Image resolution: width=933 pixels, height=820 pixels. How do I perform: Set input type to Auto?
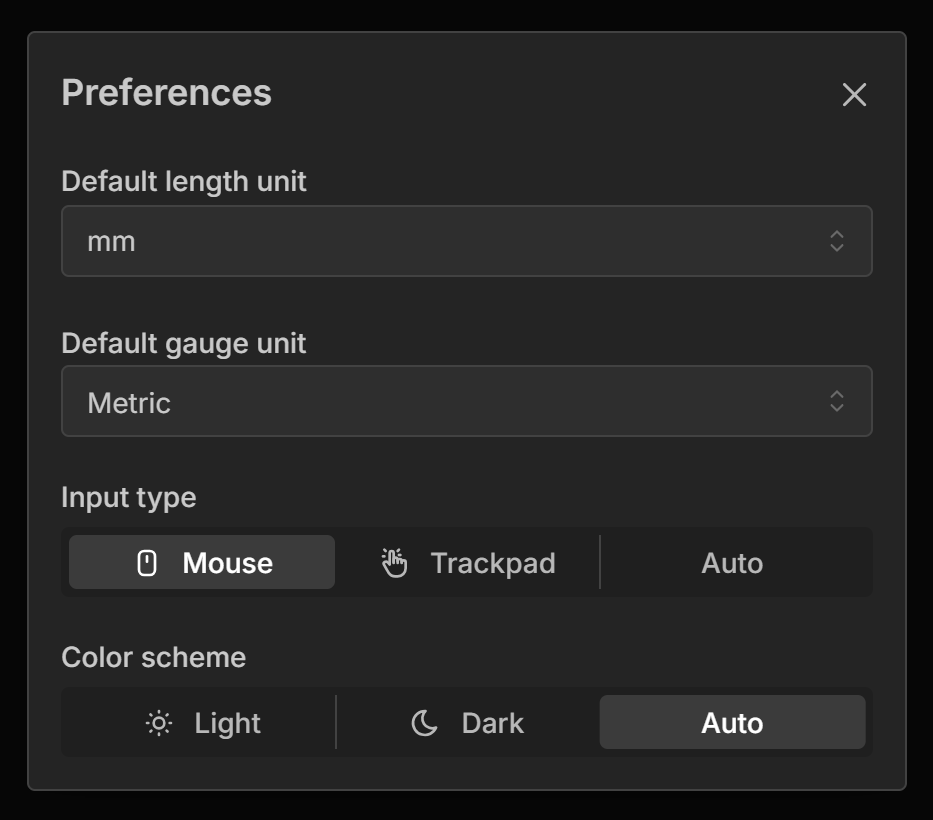coord(732,563)
